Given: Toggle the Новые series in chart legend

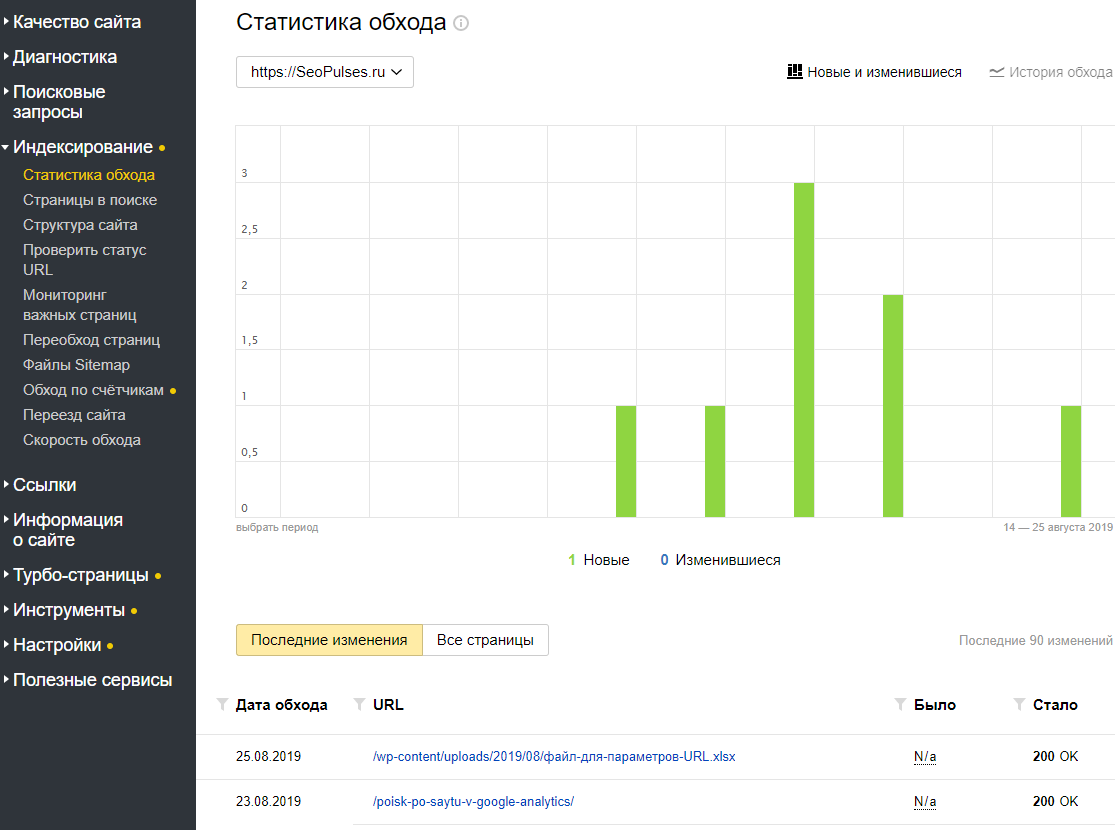Looking at the screenshot, I should click(599, 560).
